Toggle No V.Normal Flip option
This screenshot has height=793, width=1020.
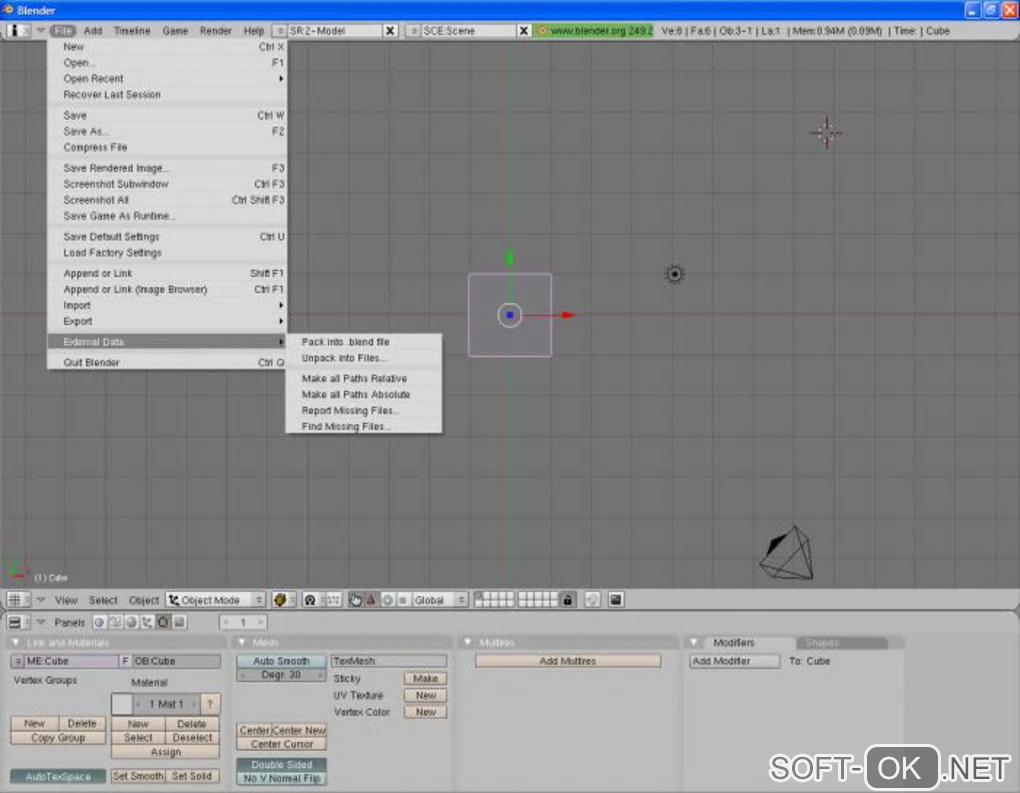(281, 779)
